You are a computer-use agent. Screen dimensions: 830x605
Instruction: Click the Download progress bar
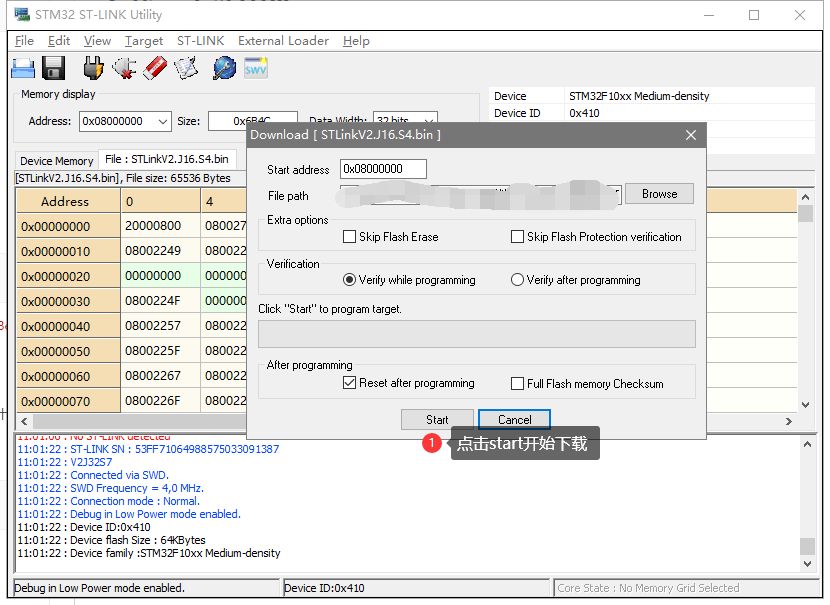coord(476,334)
